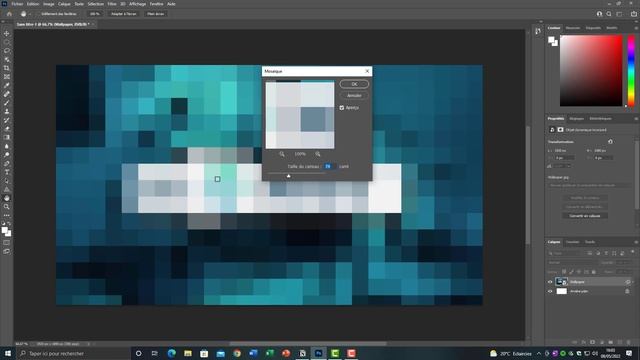Create new layer icon in Calques footer

click(620, 342)
